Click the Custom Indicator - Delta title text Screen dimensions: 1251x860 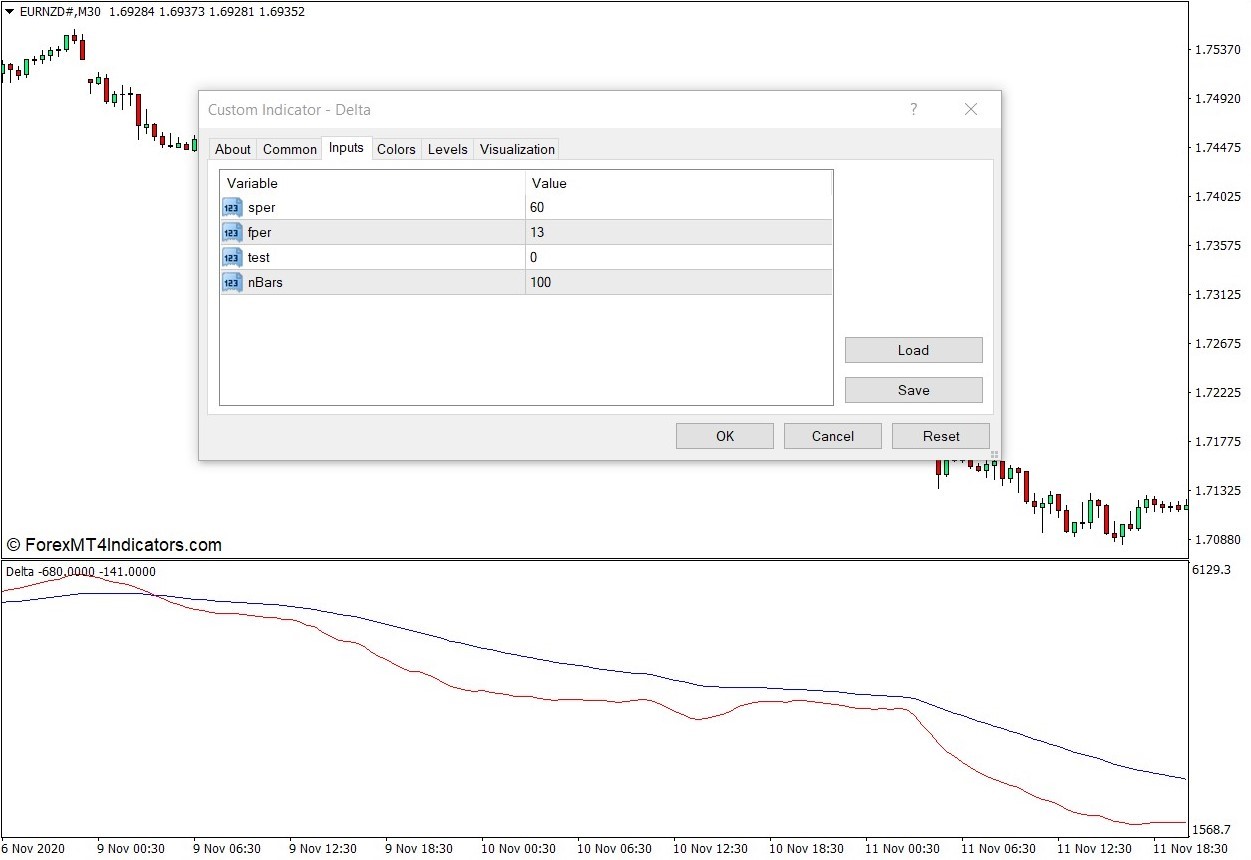coord(289,110)
